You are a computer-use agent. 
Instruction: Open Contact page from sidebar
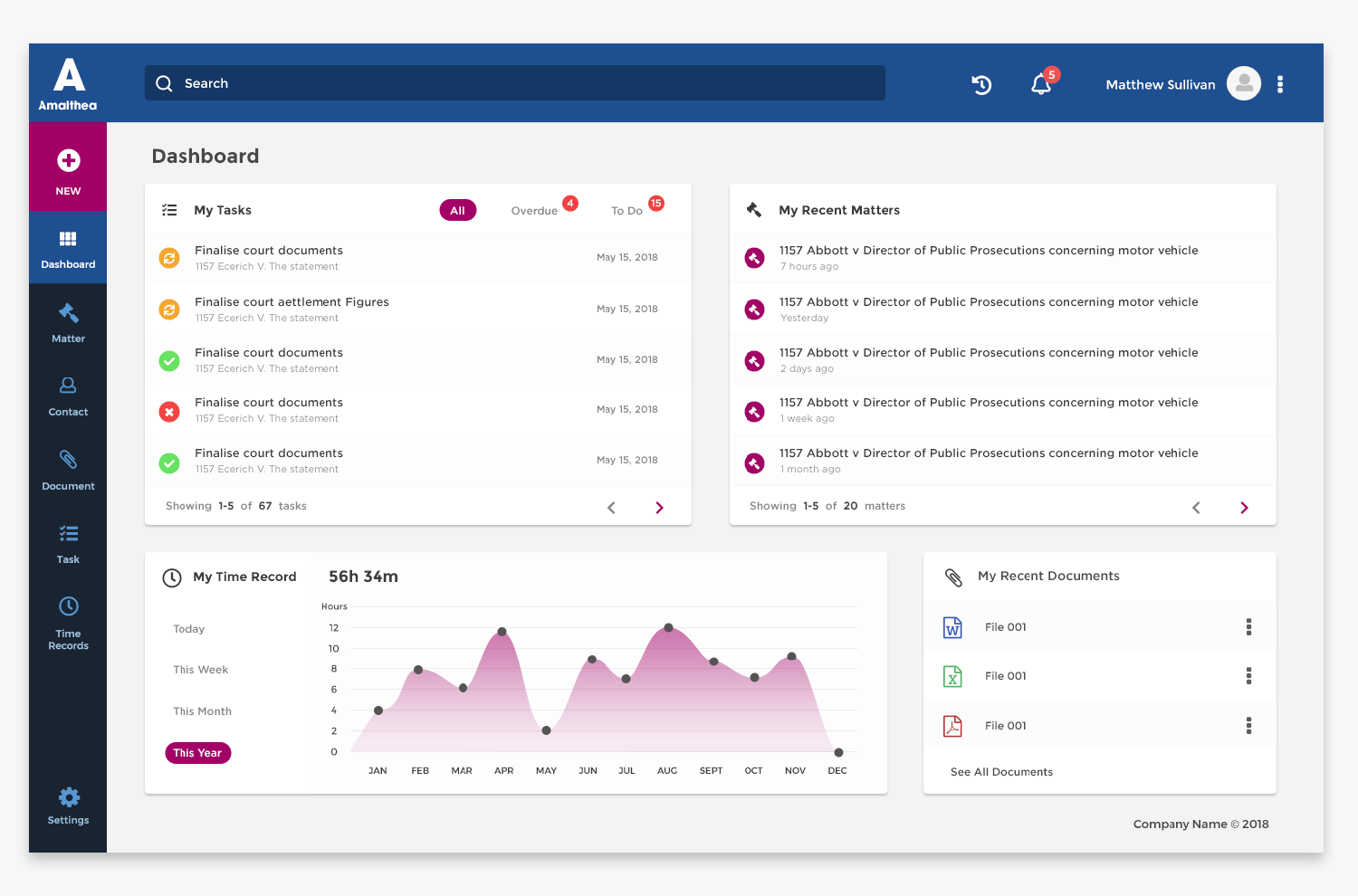68,396
